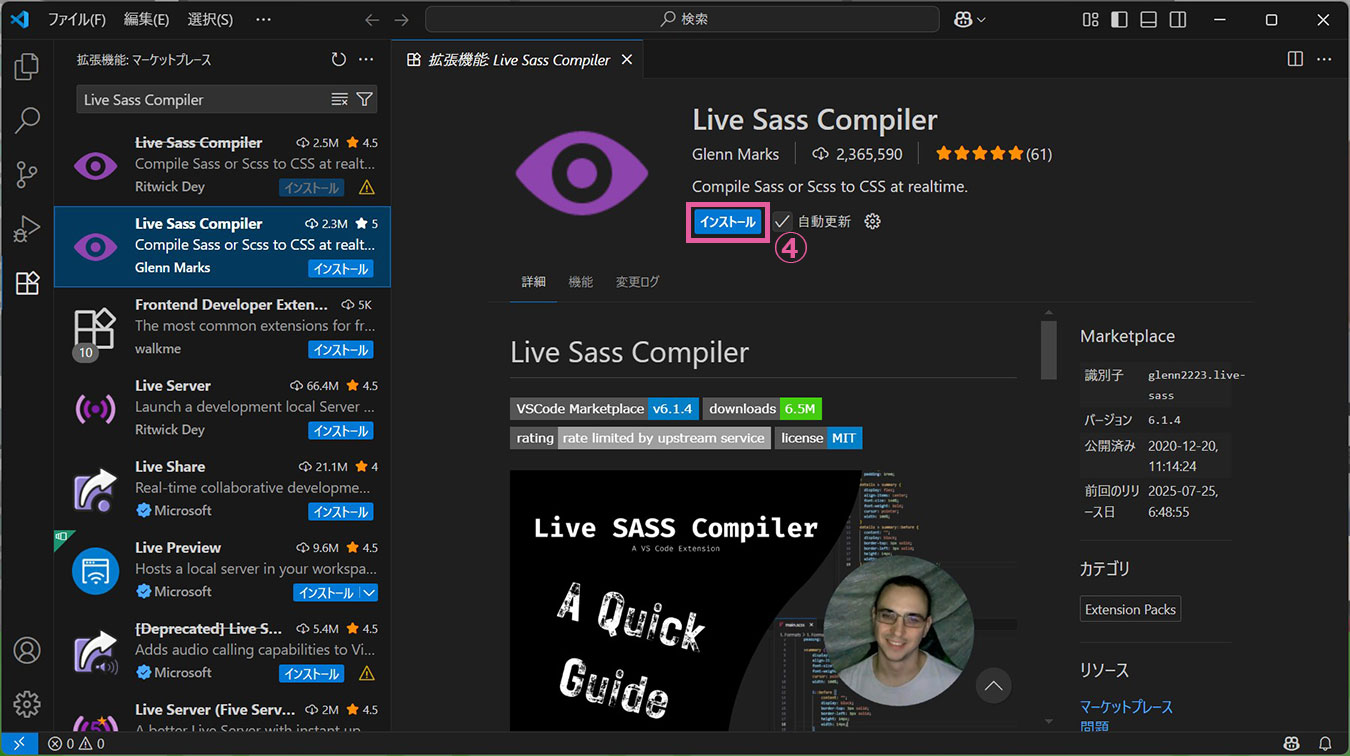Click the extensions search input field
This screenshot has width=1350, height=756.
[x=203, y=99]
